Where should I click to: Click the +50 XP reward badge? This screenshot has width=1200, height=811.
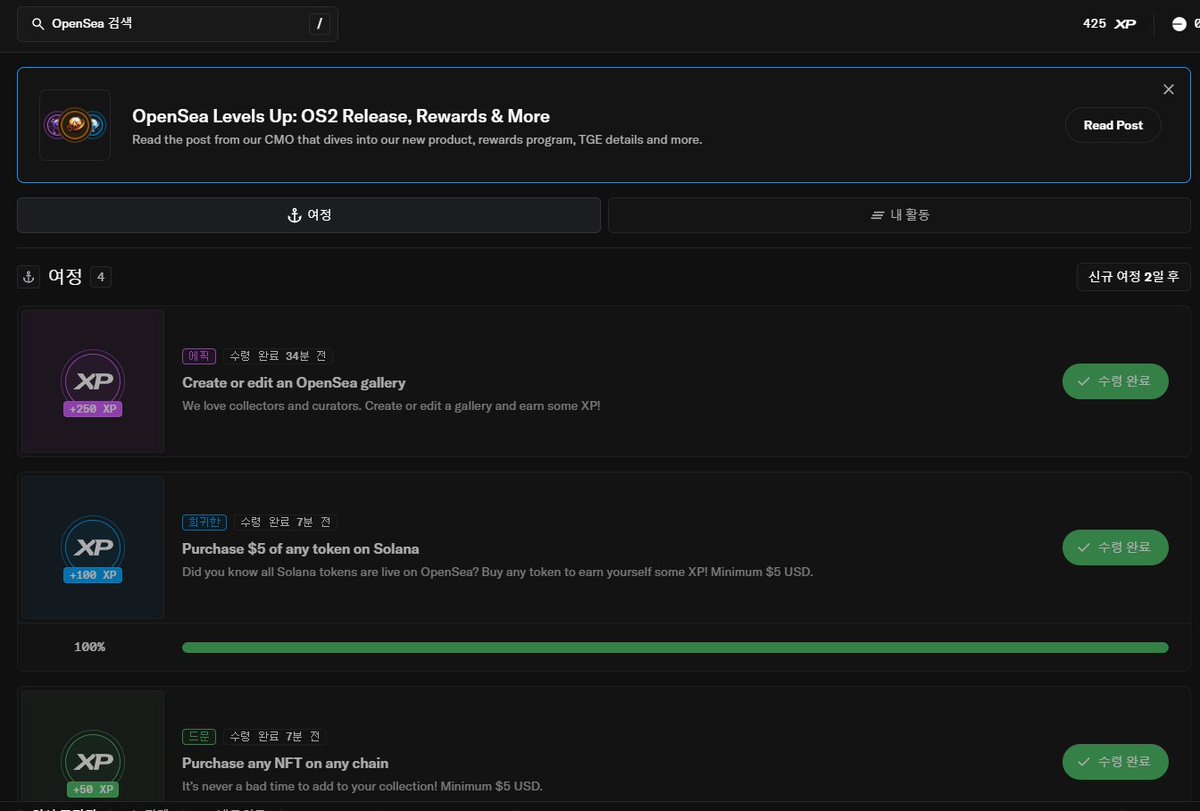(x=93, y=789)
